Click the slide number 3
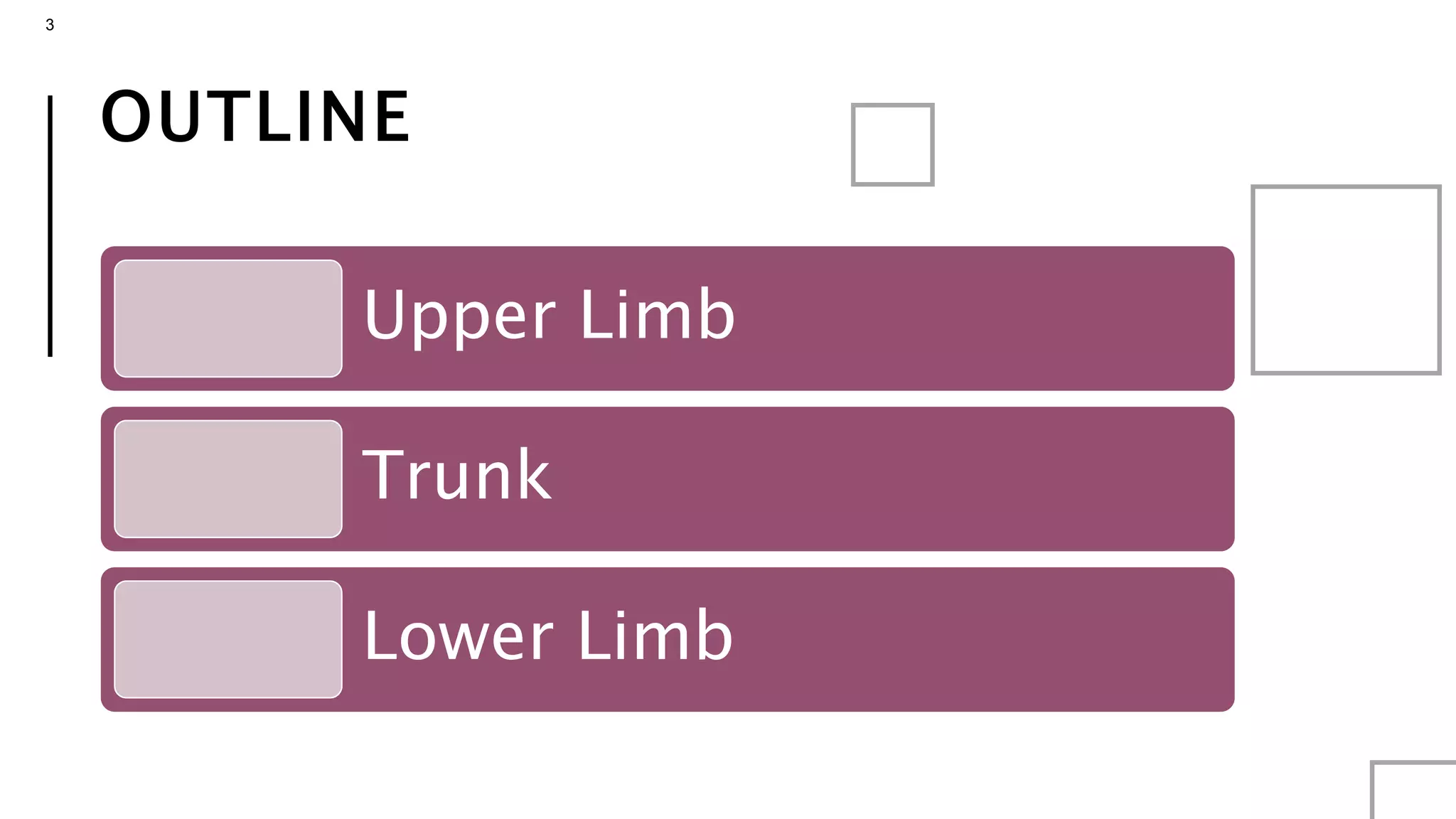Image resolution: width=1456 pixels, height=819 pixels. click(x=50, y=26)
